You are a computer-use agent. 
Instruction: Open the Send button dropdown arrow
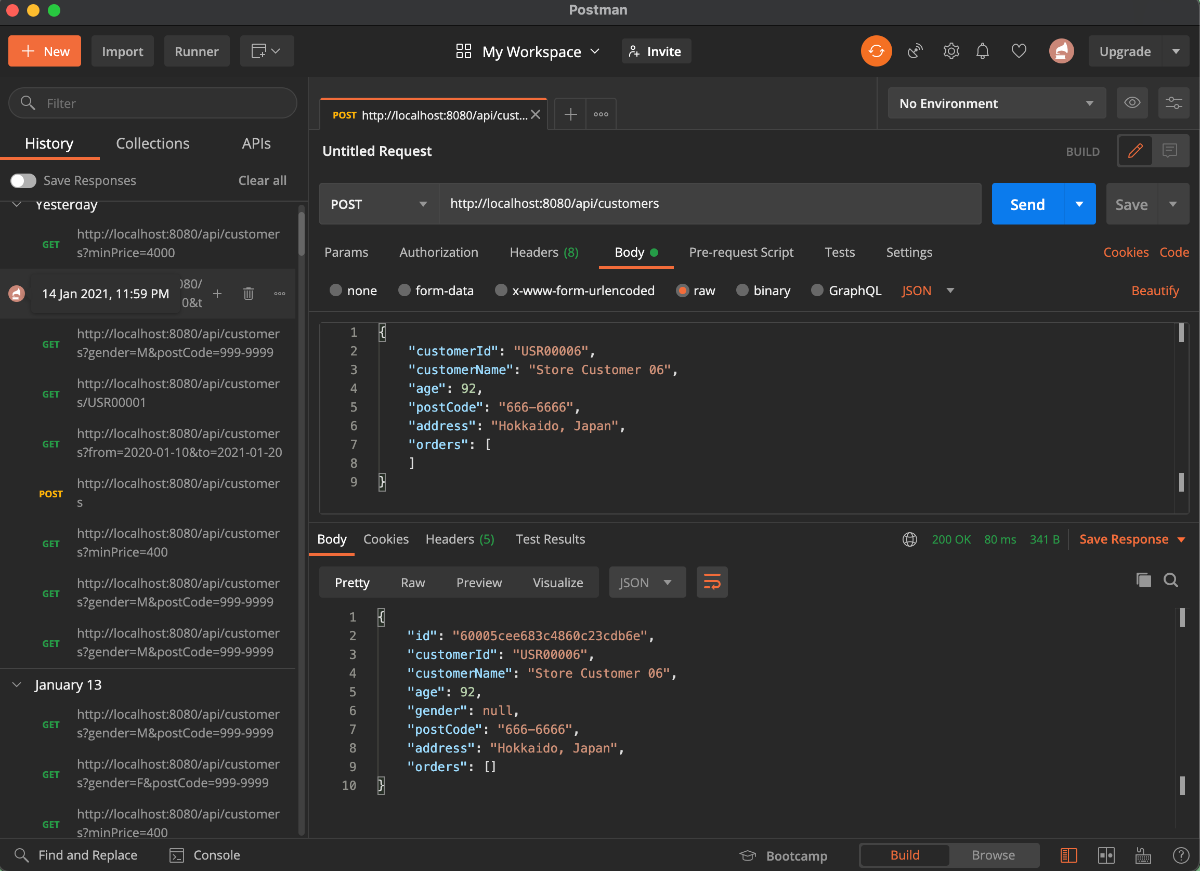pos(1079,204)
